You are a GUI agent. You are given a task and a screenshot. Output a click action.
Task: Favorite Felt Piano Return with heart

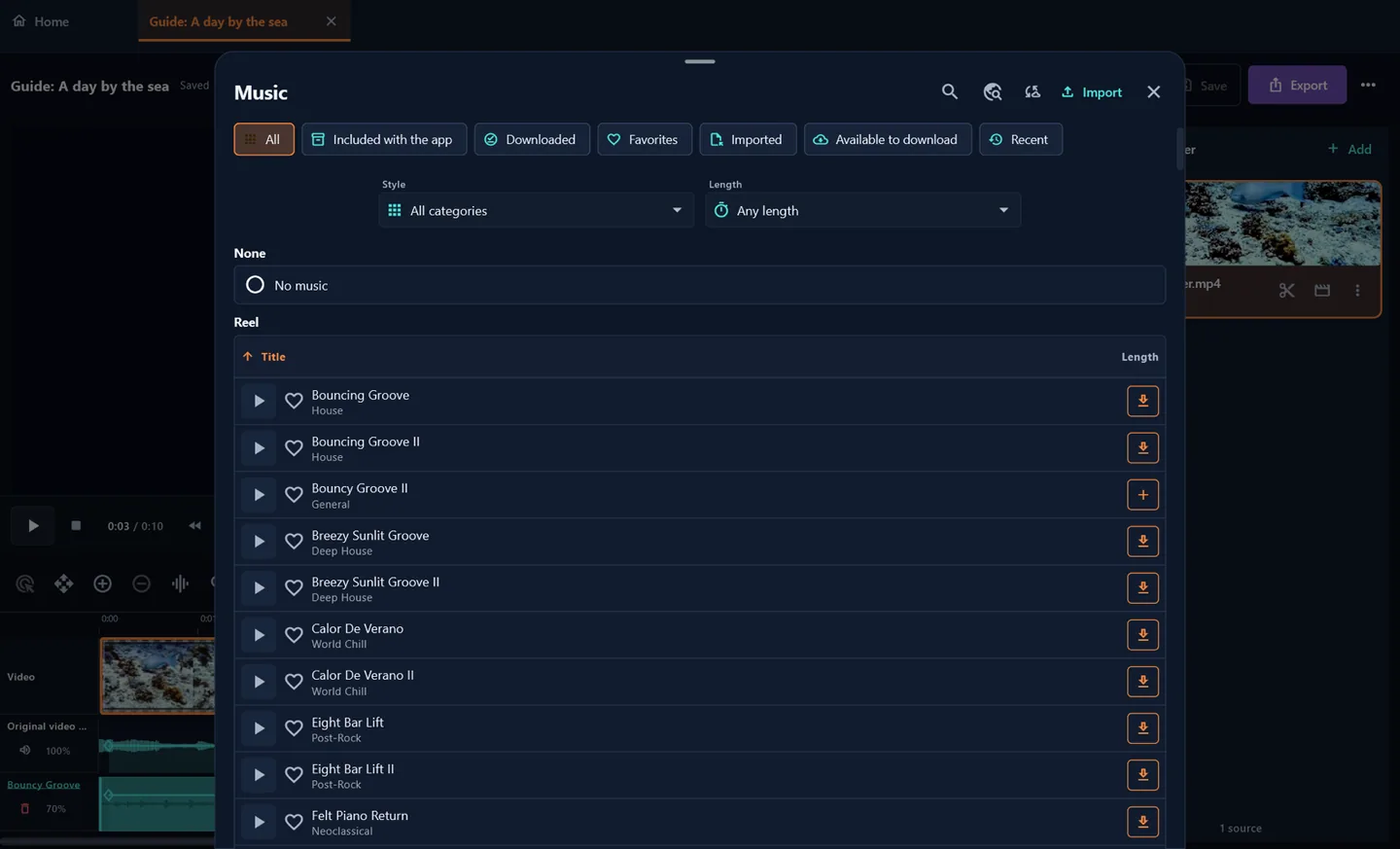pos(294,822)
